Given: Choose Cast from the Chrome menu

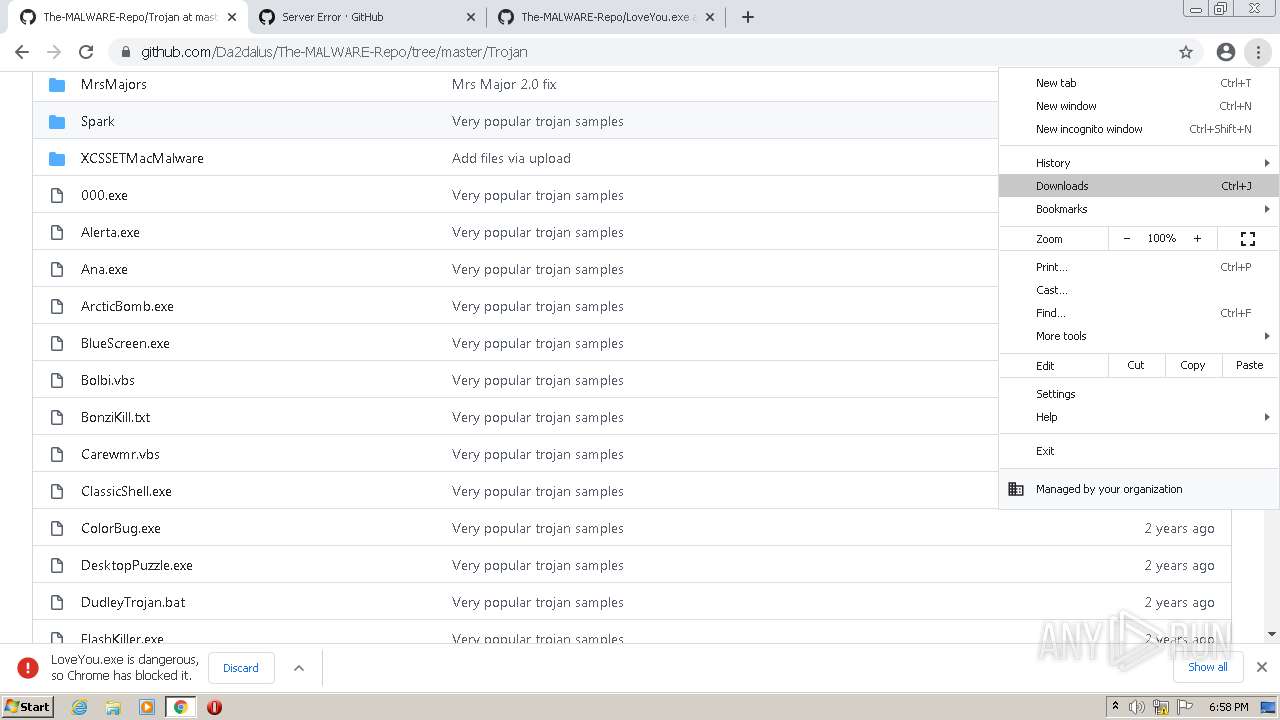Looking at the screenshot, I should pyautogui.click(x=1139, y=290).
